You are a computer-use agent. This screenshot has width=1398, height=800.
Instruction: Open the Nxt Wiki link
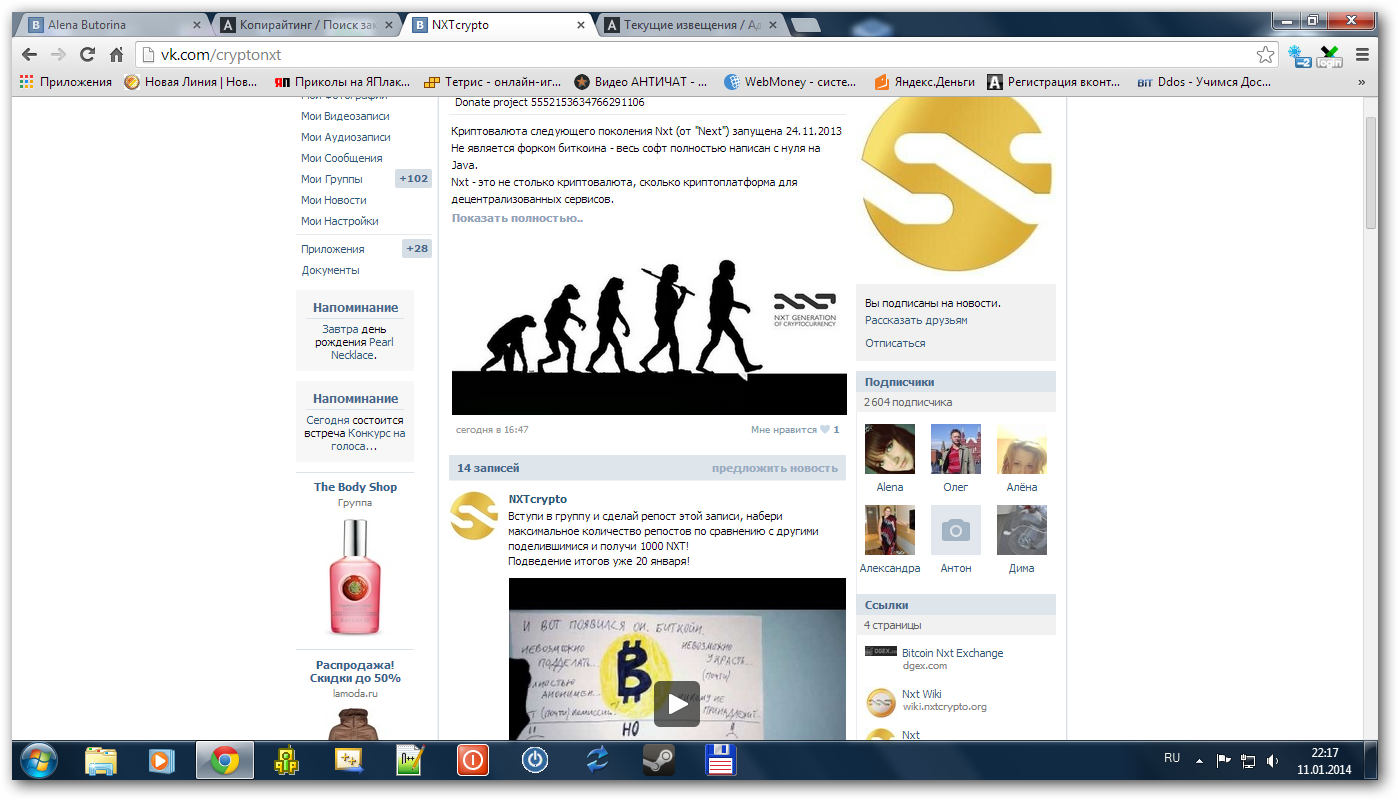click(921, 694)
